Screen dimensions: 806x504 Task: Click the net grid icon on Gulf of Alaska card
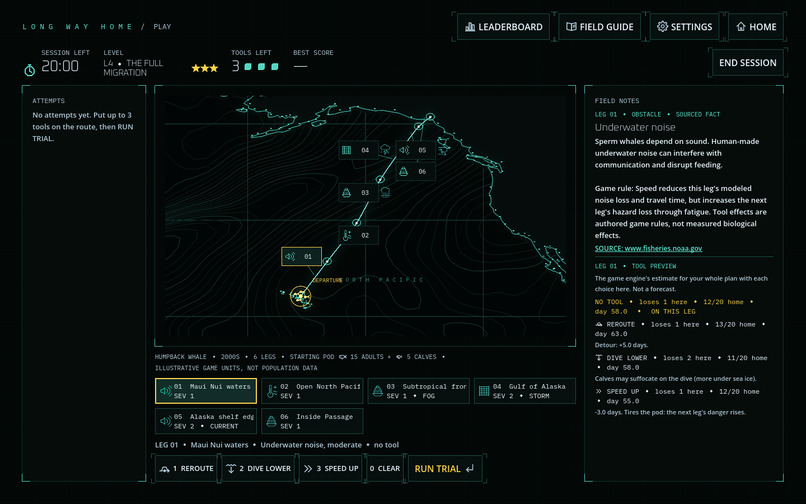point(484,391)
